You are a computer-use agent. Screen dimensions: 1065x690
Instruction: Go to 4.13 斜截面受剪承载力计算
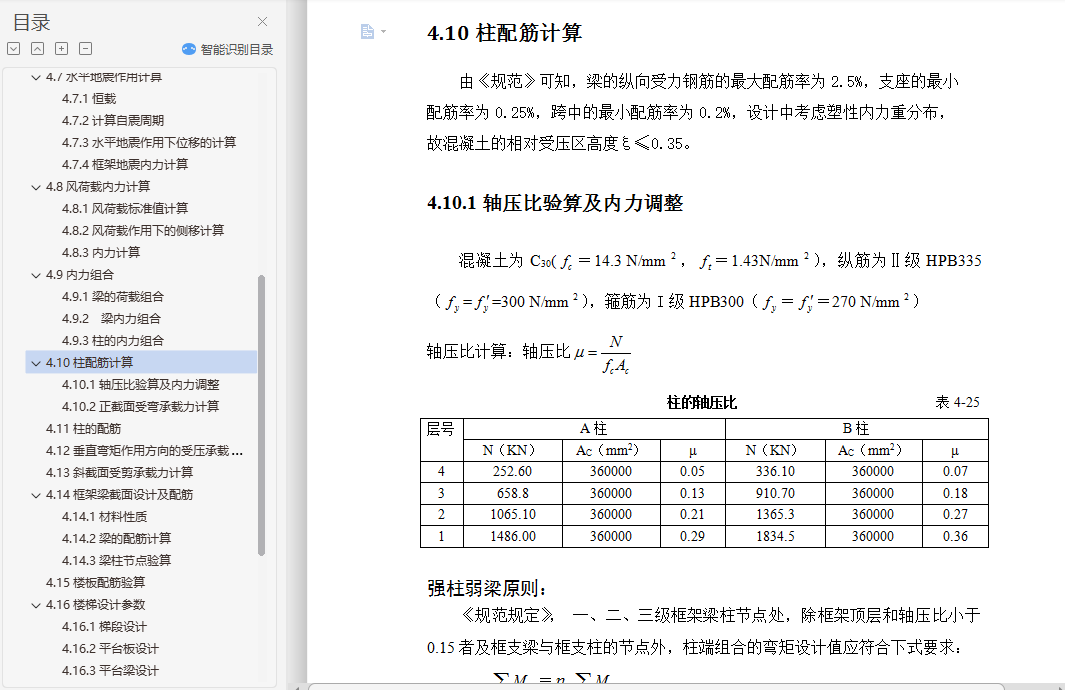pos(119,473)
